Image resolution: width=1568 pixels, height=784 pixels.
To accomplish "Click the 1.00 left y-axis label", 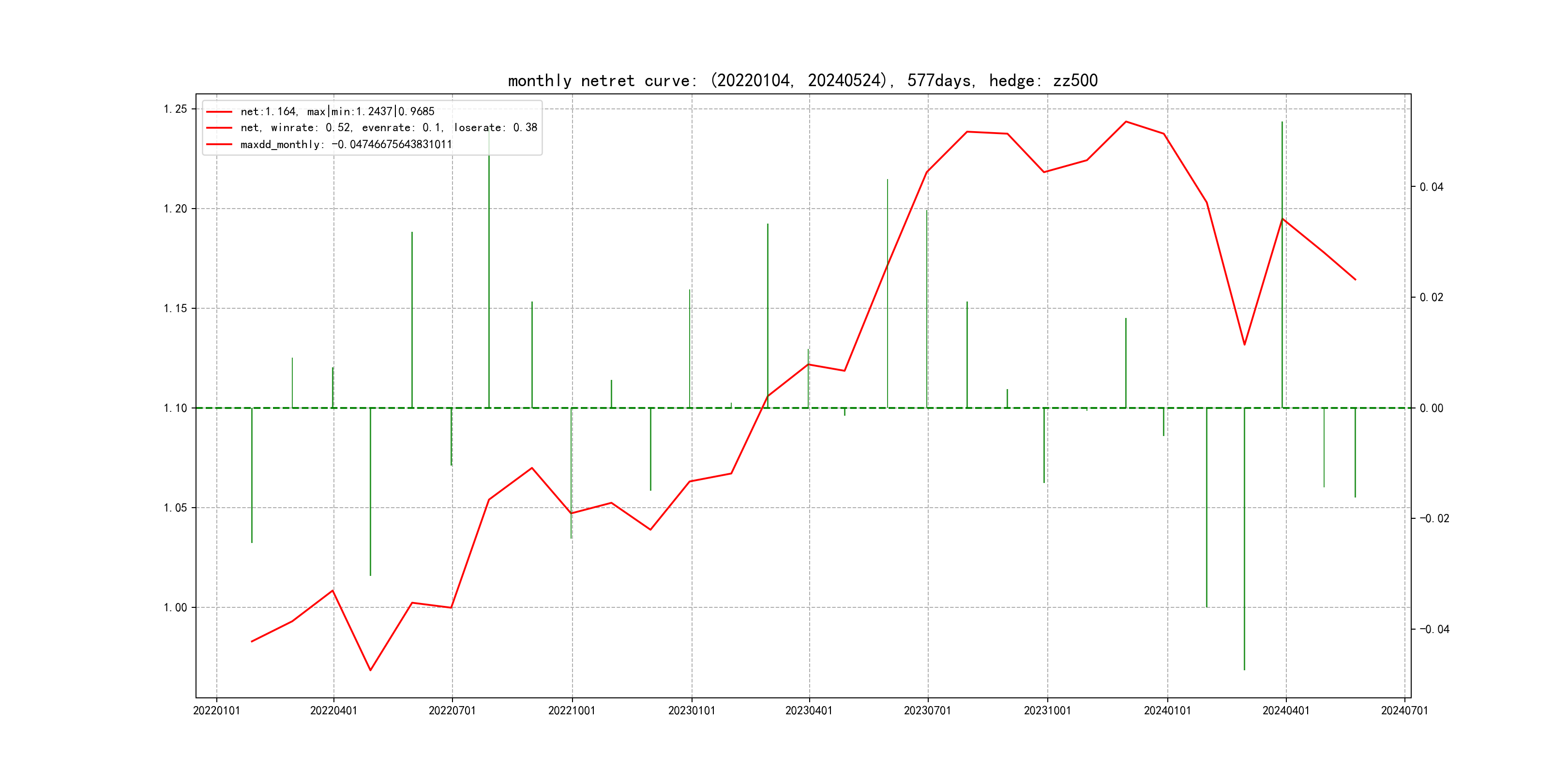I will [x=175, y=607].
